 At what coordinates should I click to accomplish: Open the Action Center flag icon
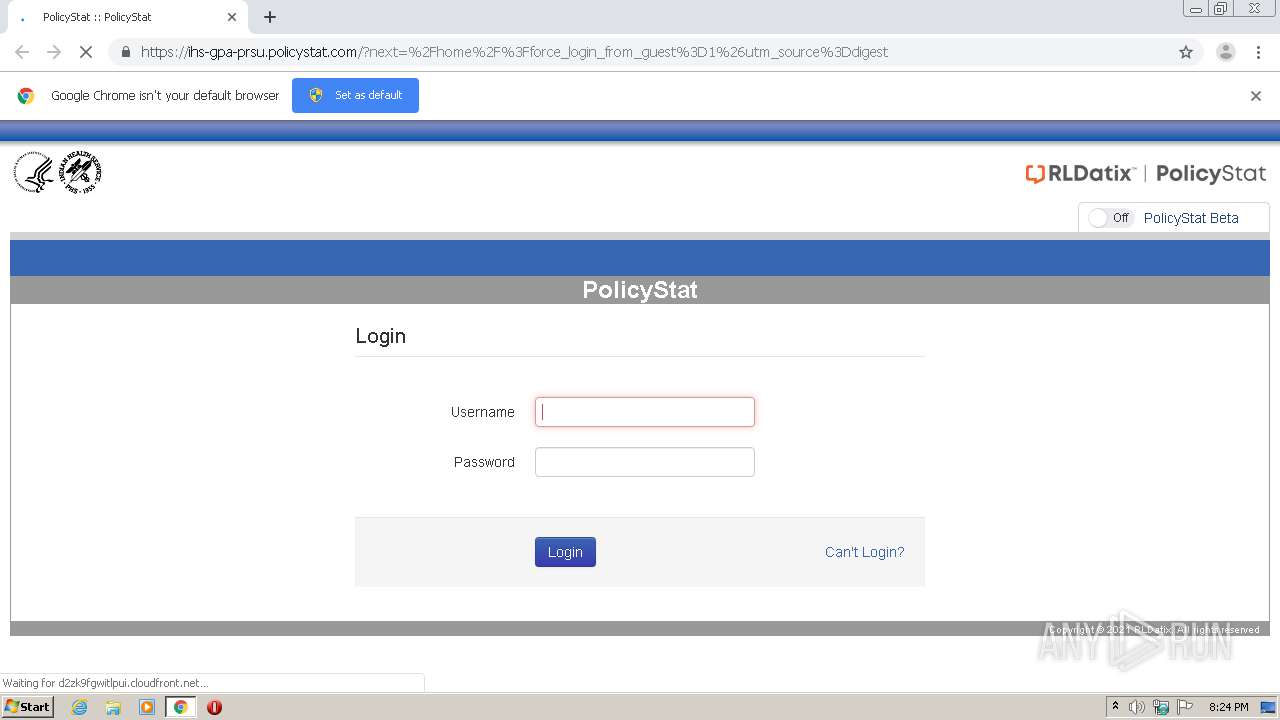[1185, 707]
